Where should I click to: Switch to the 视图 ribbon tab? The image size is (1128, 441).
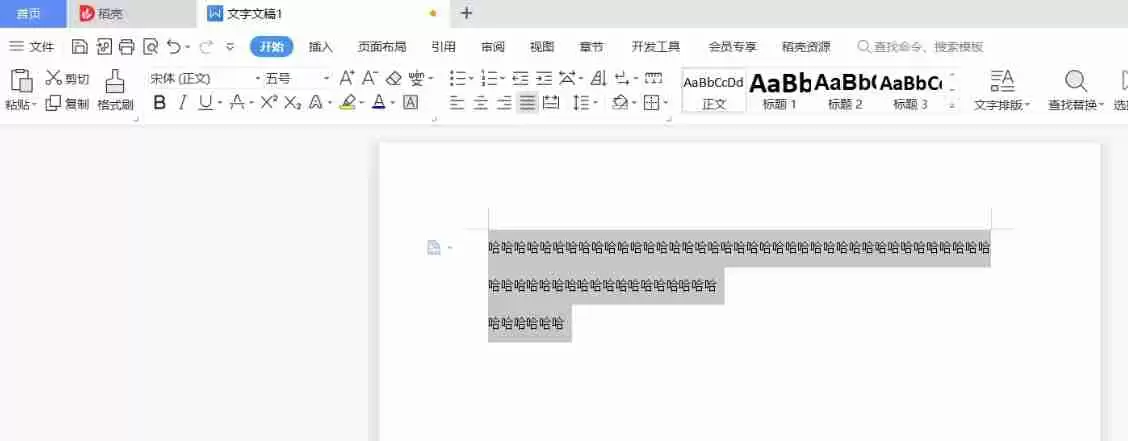[x=542, y=47]
